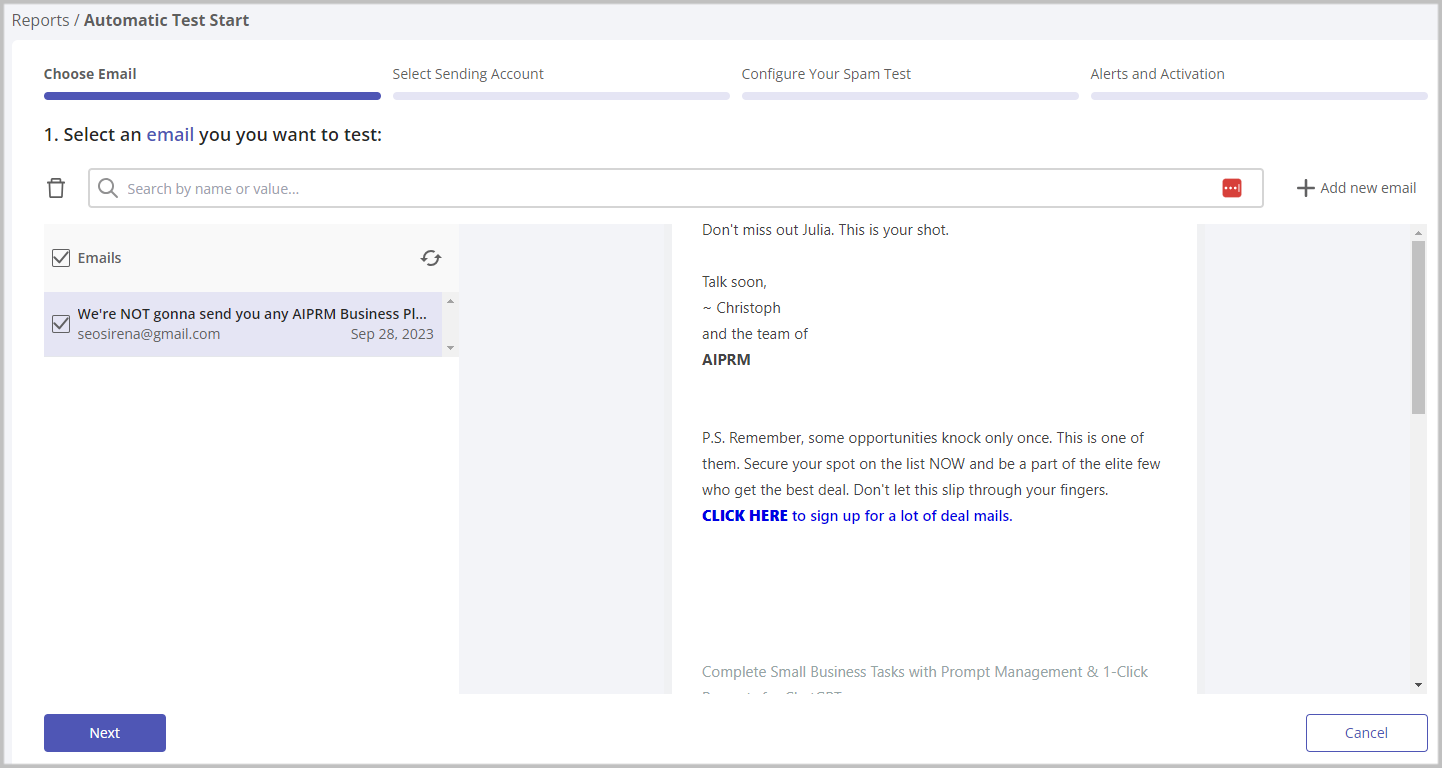Open the CLICK HERE link in preview

click(745, 516)
